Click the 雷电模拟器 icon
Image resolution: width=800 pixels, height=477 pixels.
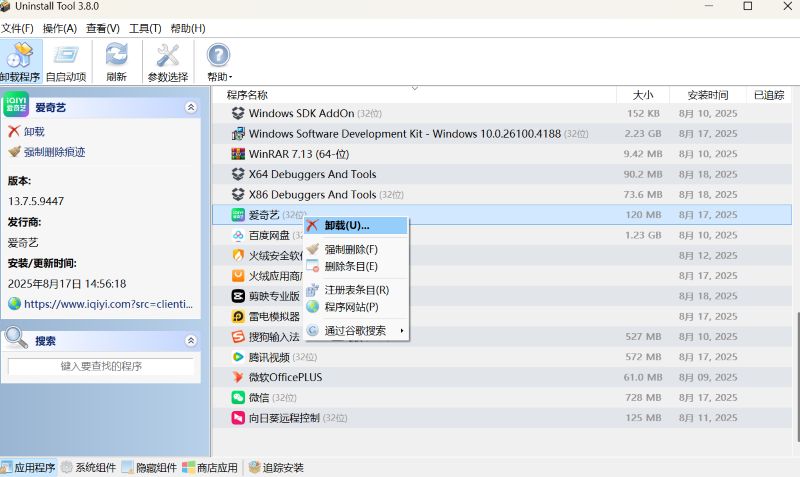(x=238, y=316)
